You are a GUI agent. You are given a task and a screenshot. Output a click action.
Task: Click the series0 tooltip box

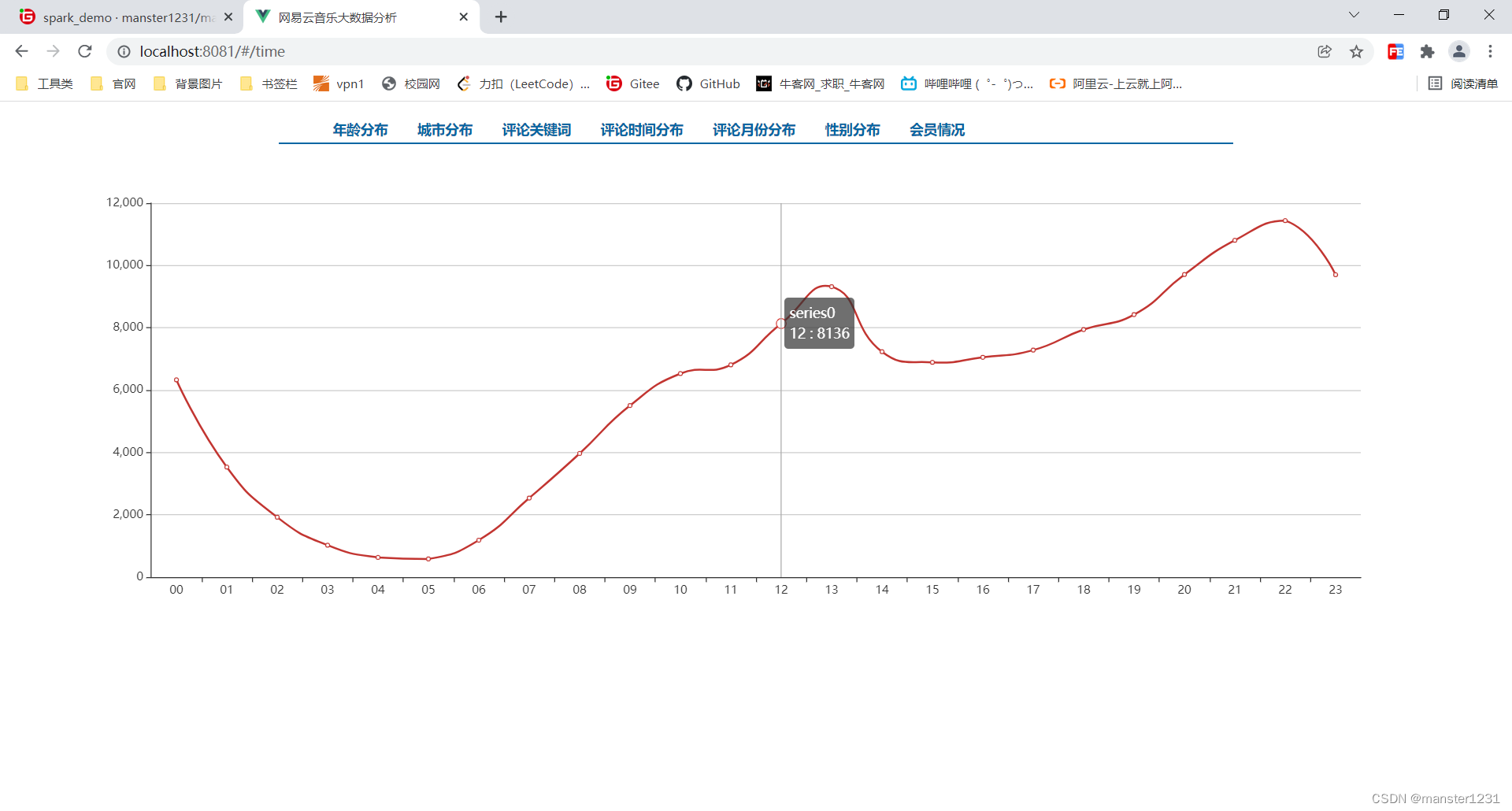pos(819,323)
